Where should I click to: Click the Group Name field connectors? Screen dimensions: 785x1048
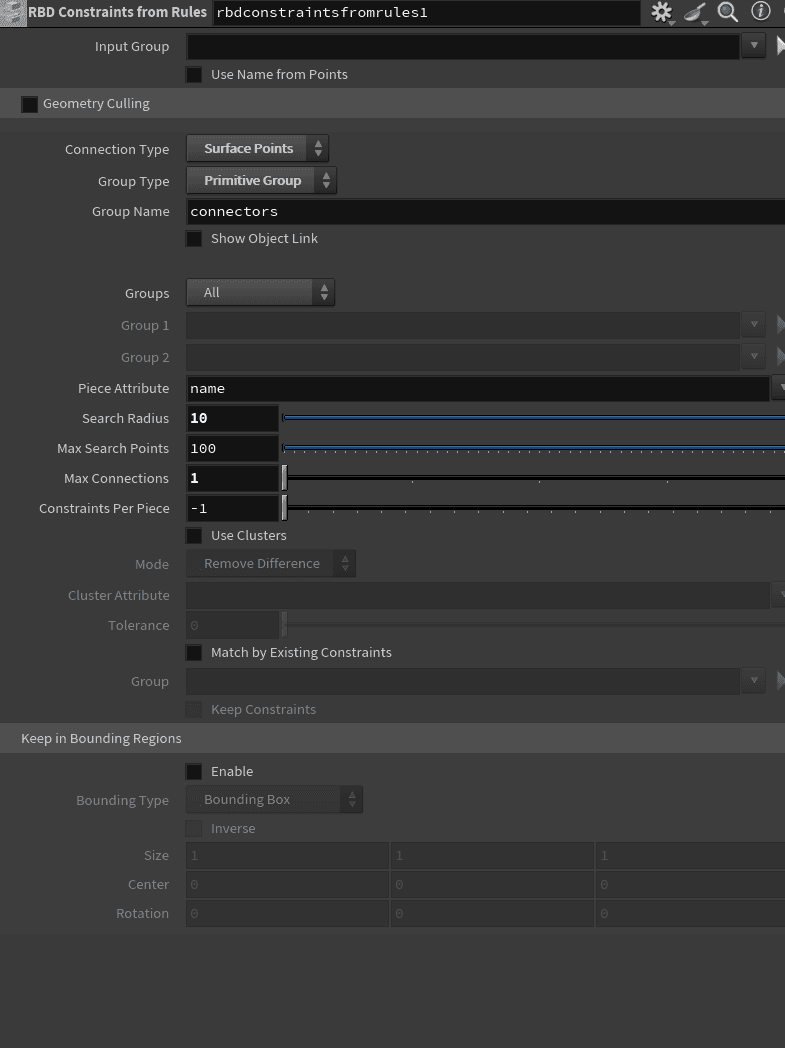point(486,212)
